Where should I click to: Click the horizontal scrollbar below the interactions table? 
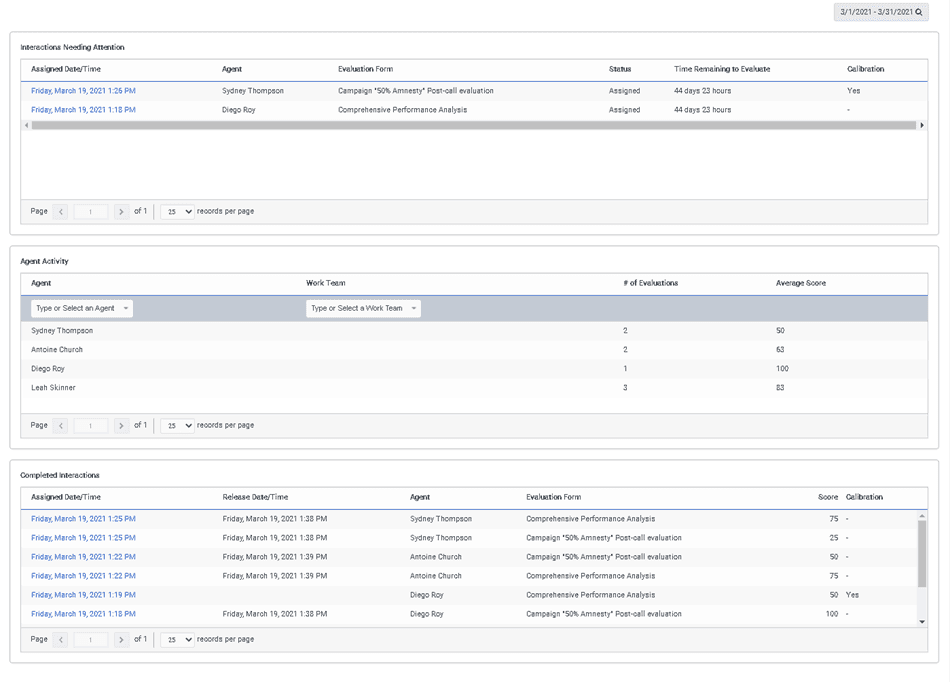pyautogui.click(x=470, y=125)
